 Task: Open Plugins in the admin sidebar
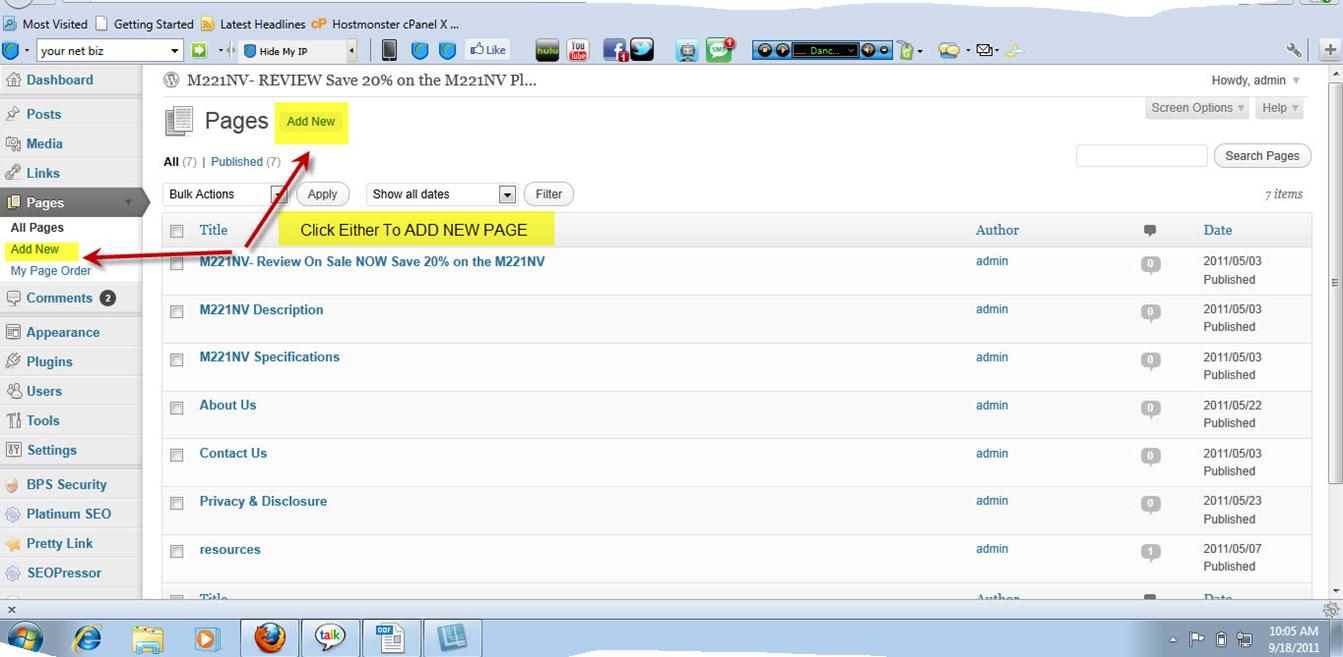(x=49, y=362)
